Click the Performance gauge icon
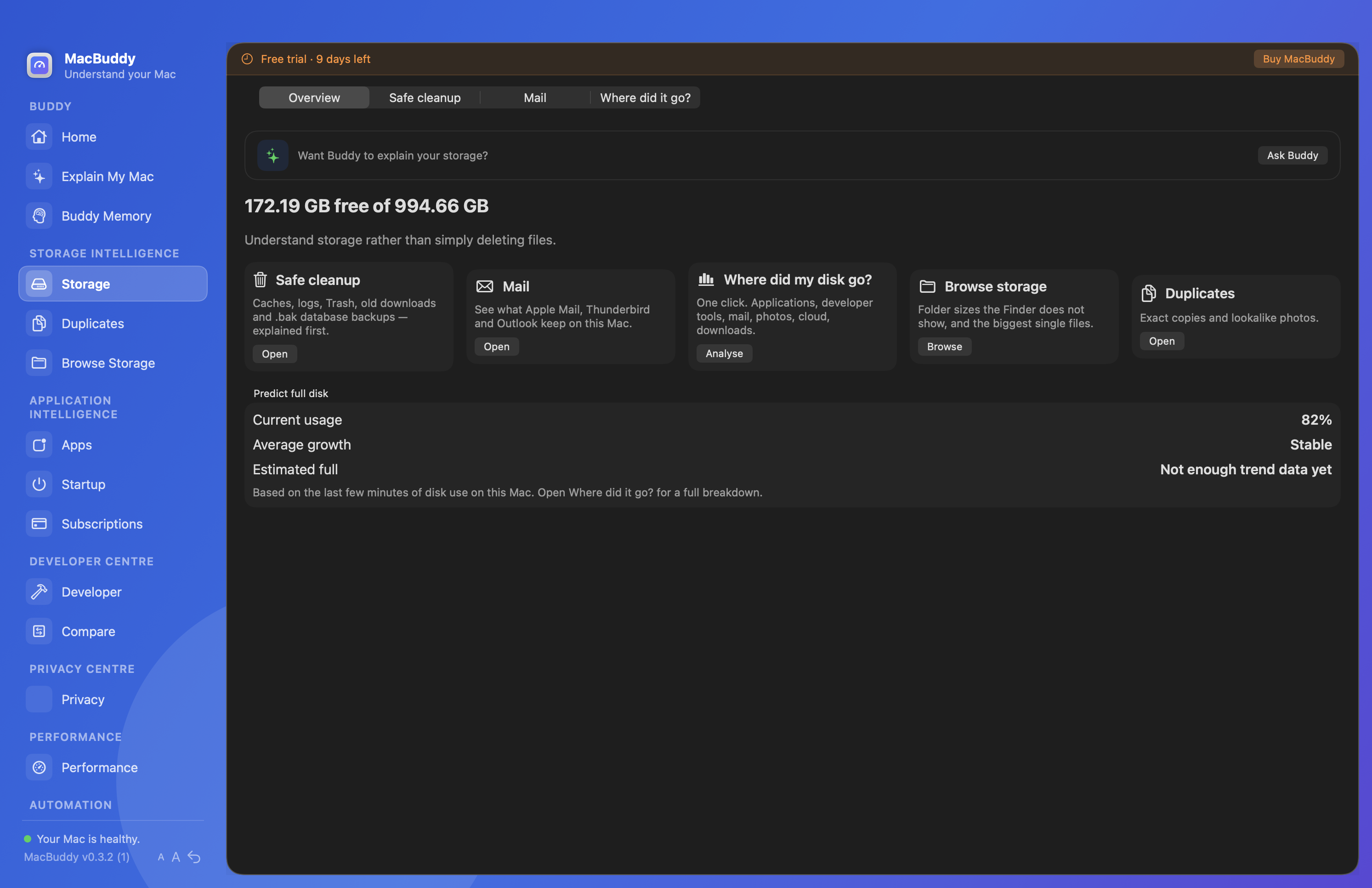This screenshot has width=1372, height=888. tap(39, 768)
